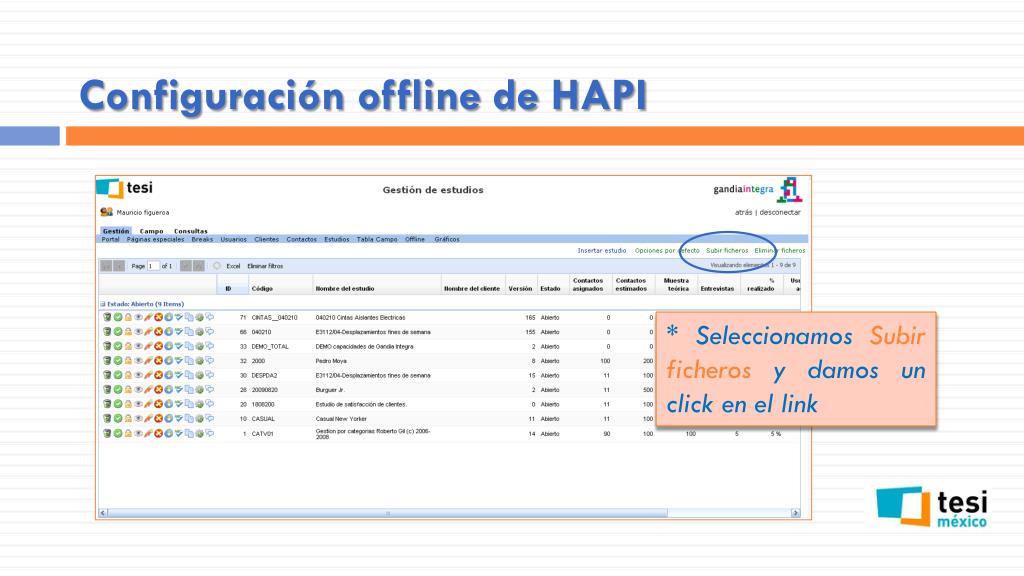Click the Subir ficheros link
The height and width of the screenshot is (576, 1024).
(727, 251)
